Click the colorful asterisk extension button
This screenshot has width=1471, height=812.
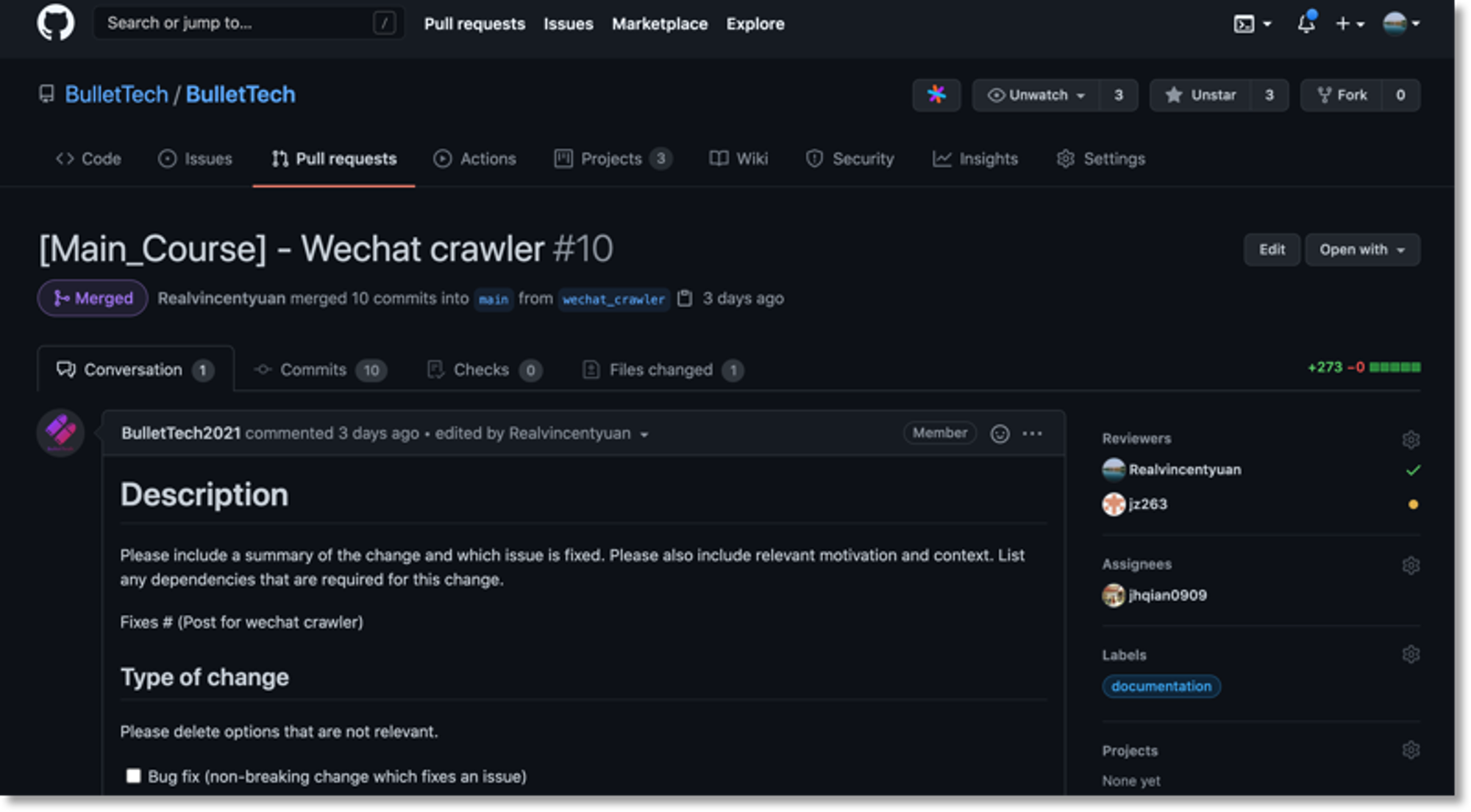(936, 95)
